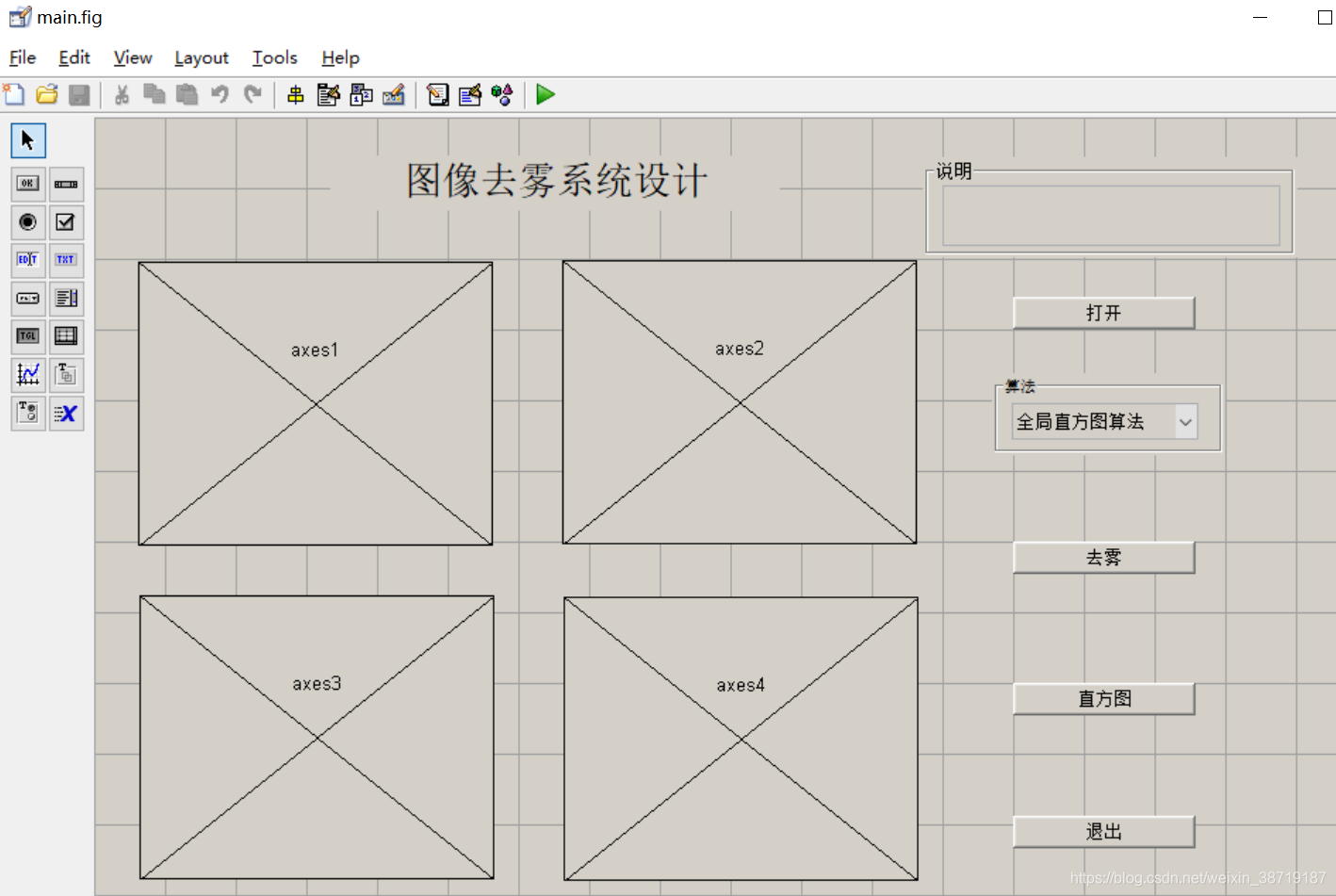Pick the Panel component tool
This screenshot has width=1336, height=896.
click(x=66, y=375)
